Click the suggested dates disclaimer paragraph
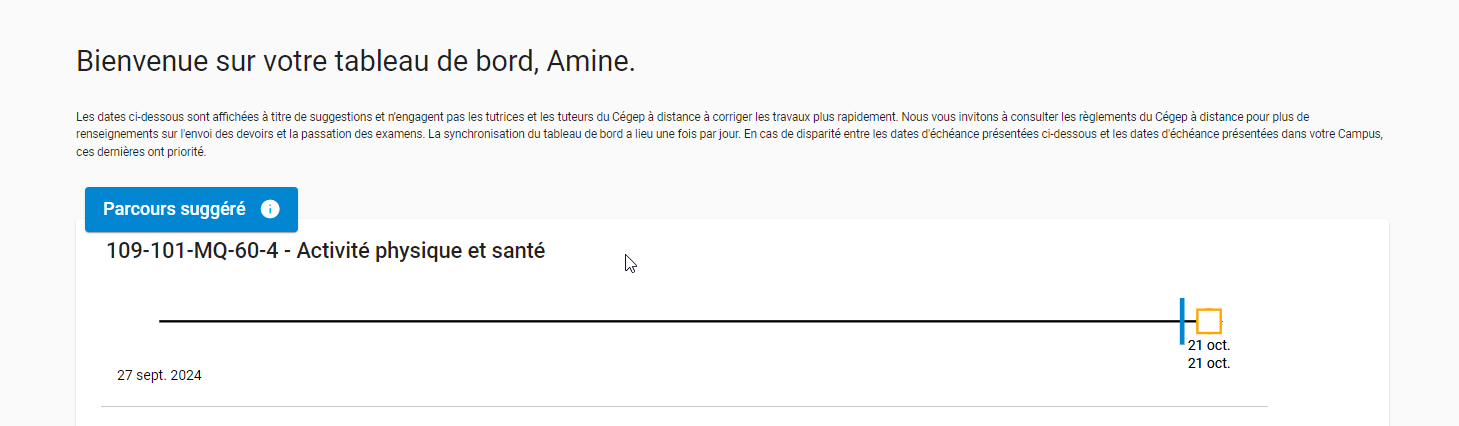 coord(600,135)
